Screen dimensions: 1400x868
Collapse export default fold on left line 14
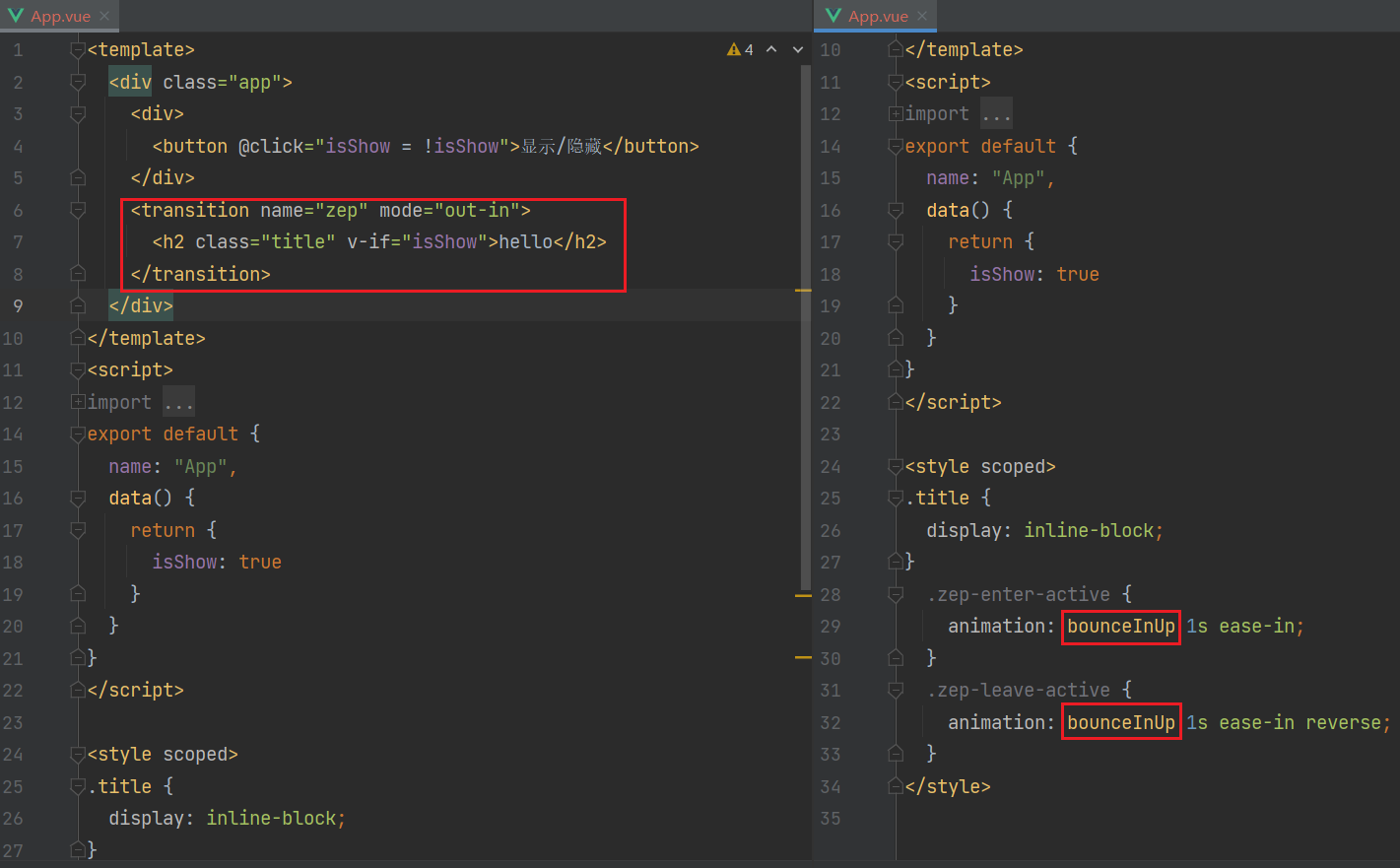click(x=78, y=434)
